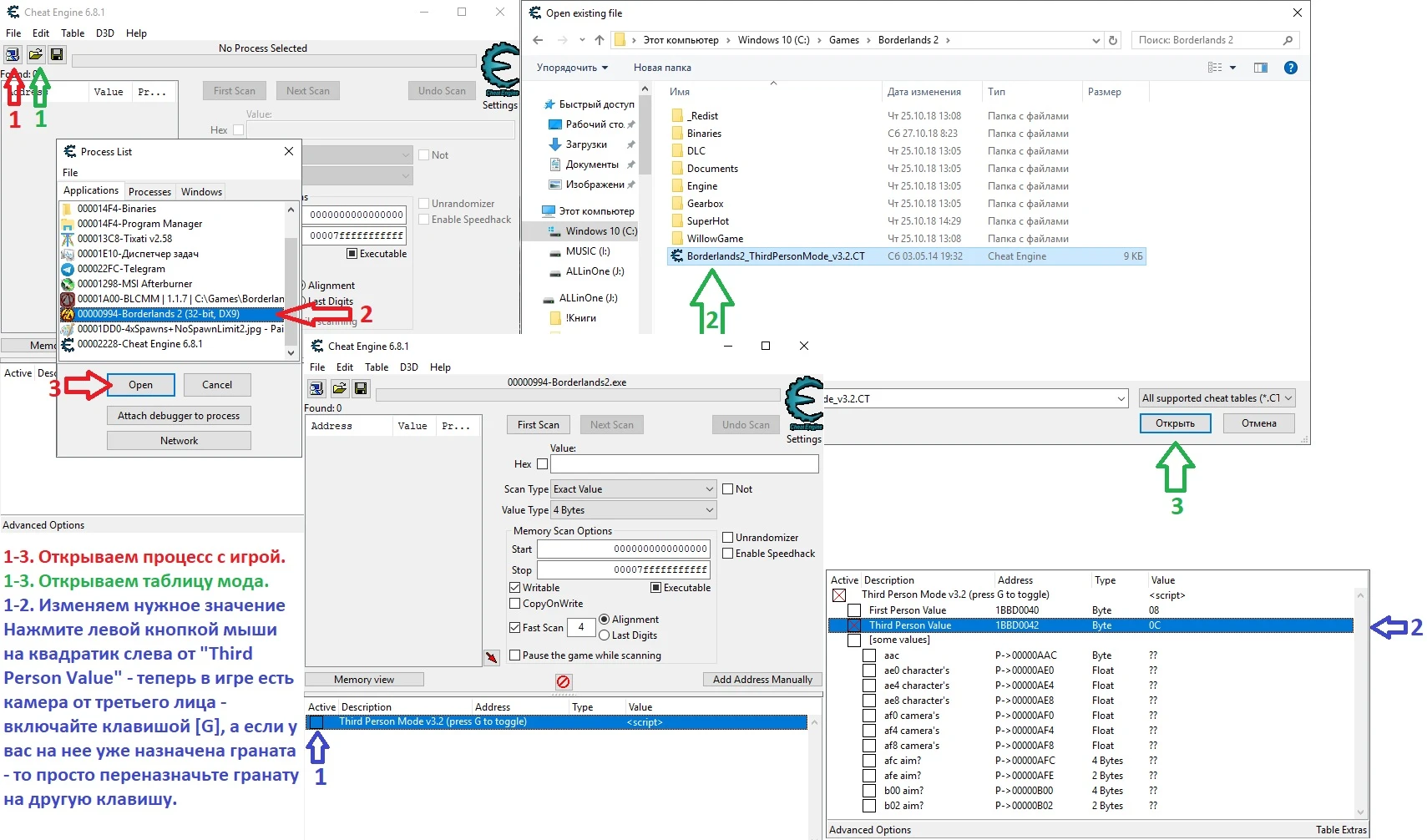Expand breadcrumb chevron after Windows 10 (C:) in path
Image resolution: width=1427 pixels, height=840 pixels.
point(819,40)
